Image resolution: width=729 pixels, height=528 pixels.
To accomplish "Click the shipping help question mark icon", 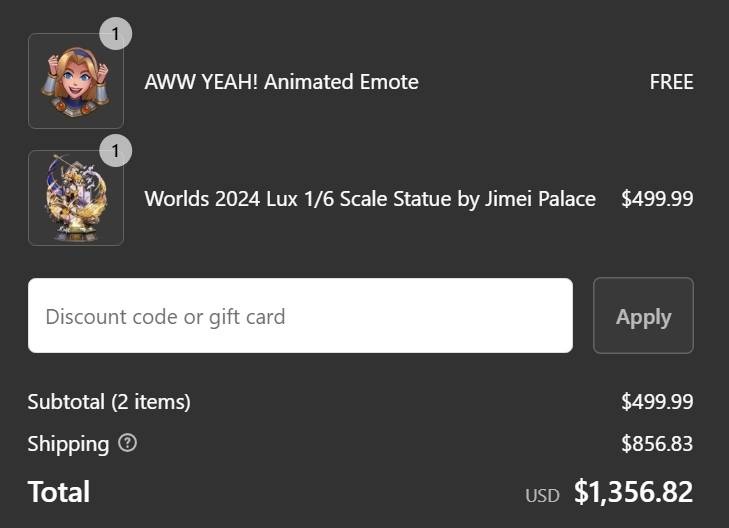I will [x=127, y=443].
